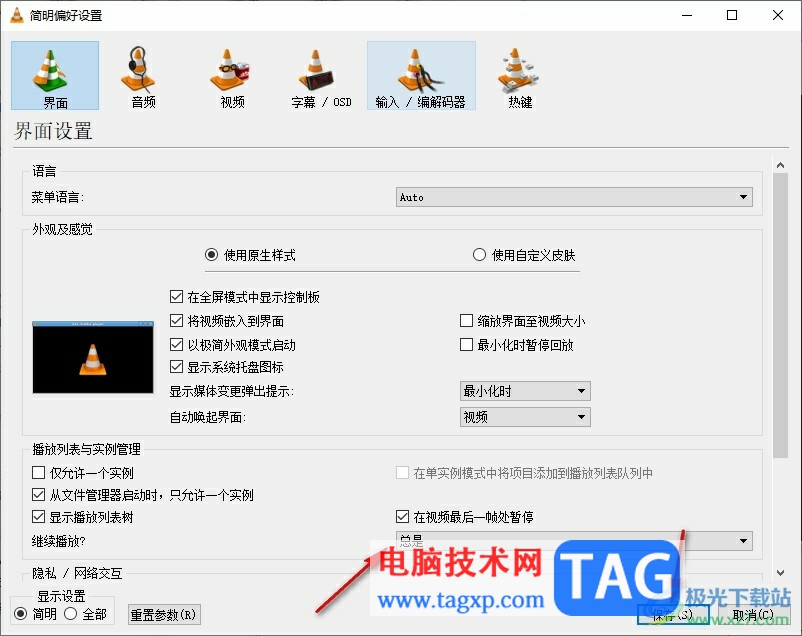Click the VLC interface preview thumbnail
The width and height of the screenshot is (802, 636).
click(93, 357)
